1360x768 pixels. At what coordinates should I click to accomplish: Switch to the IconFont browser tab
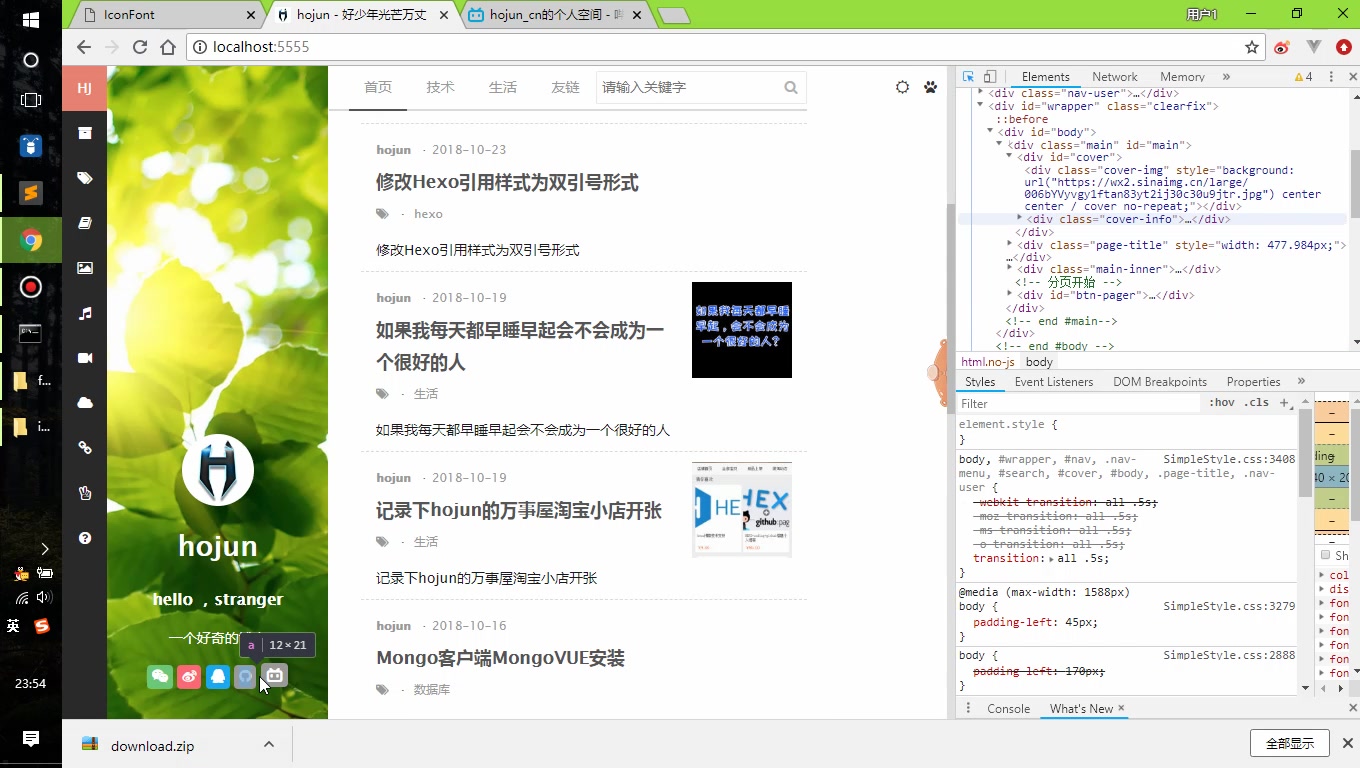166,15
